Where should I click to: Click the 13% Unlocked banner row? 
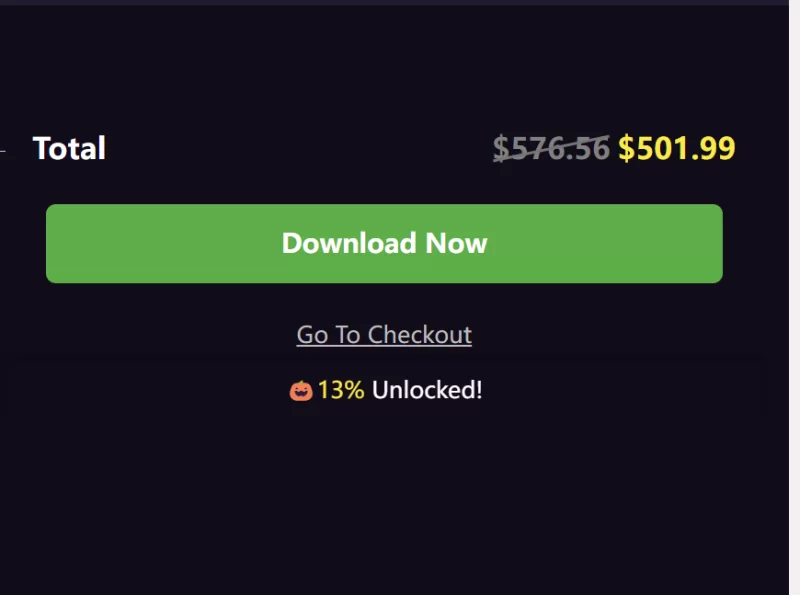coord(386,390)
